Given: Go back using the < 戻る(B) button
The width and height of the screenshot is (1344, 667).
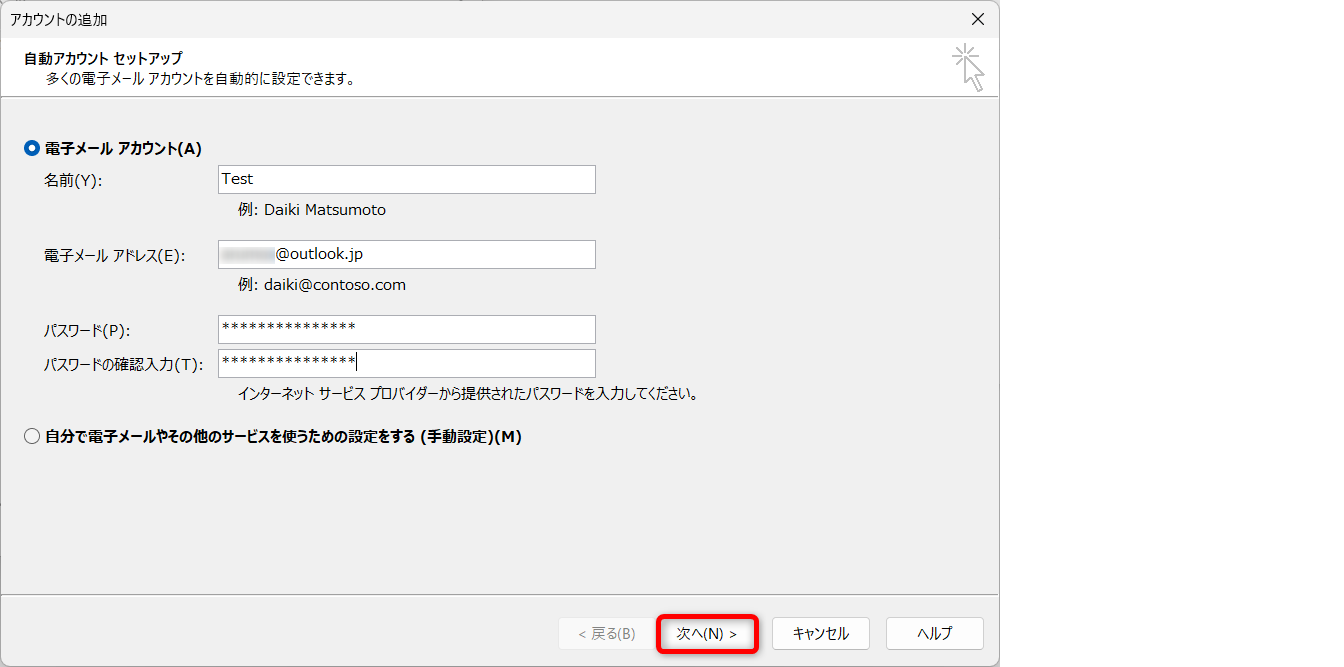Looking at the screenshot, I should point(606,634).
